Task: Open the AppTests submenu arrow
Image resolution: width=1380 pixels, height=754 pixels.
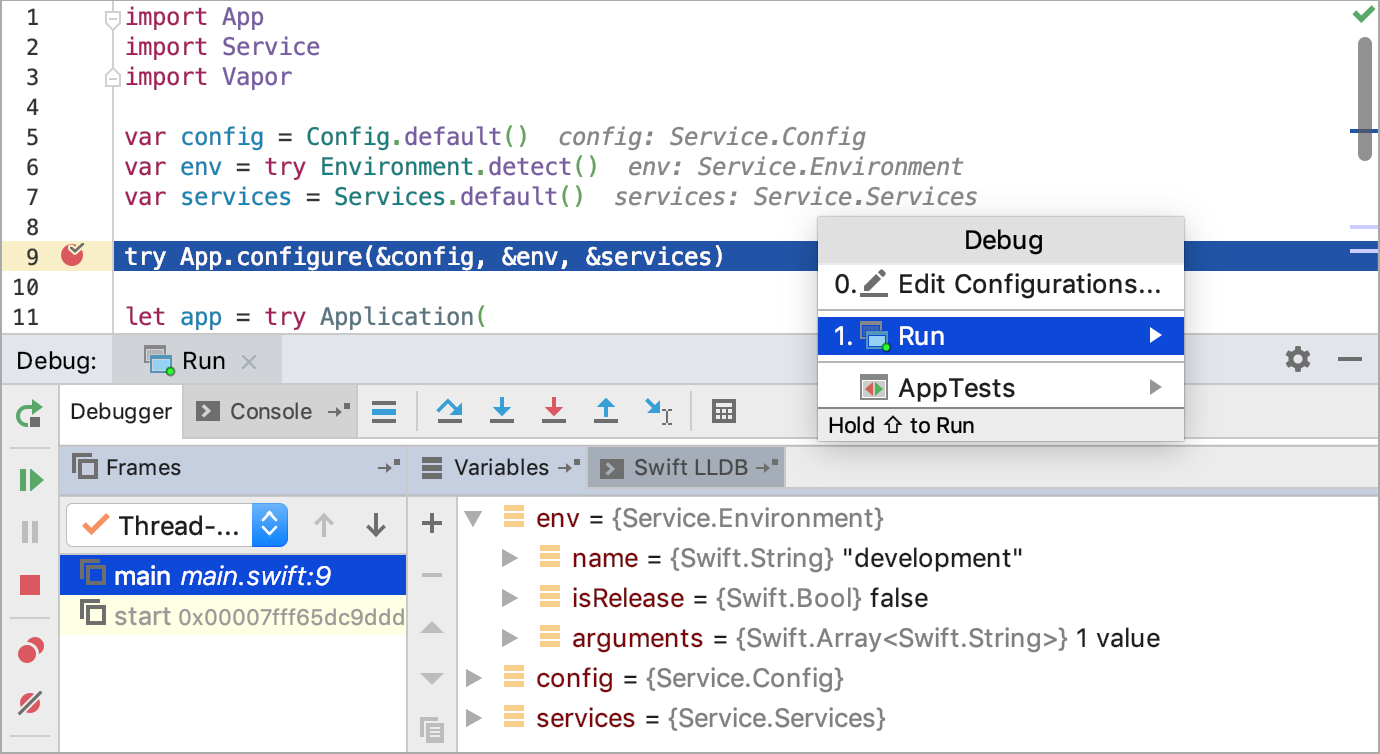Action: [x=1156, y=388]
